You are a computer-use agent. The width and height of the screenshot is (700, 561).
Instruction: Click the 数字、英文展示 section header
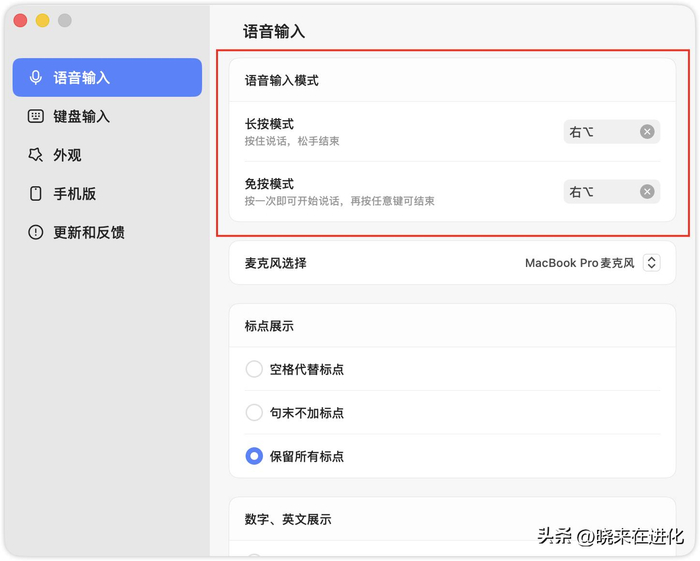pos(288,519)
